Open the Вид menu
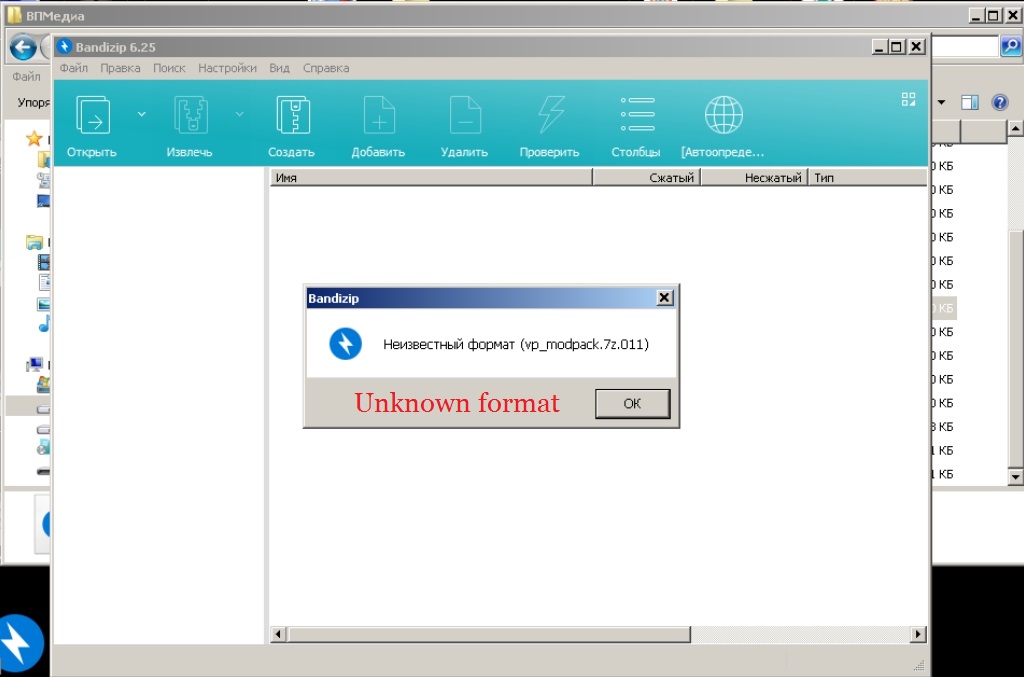 280,68
